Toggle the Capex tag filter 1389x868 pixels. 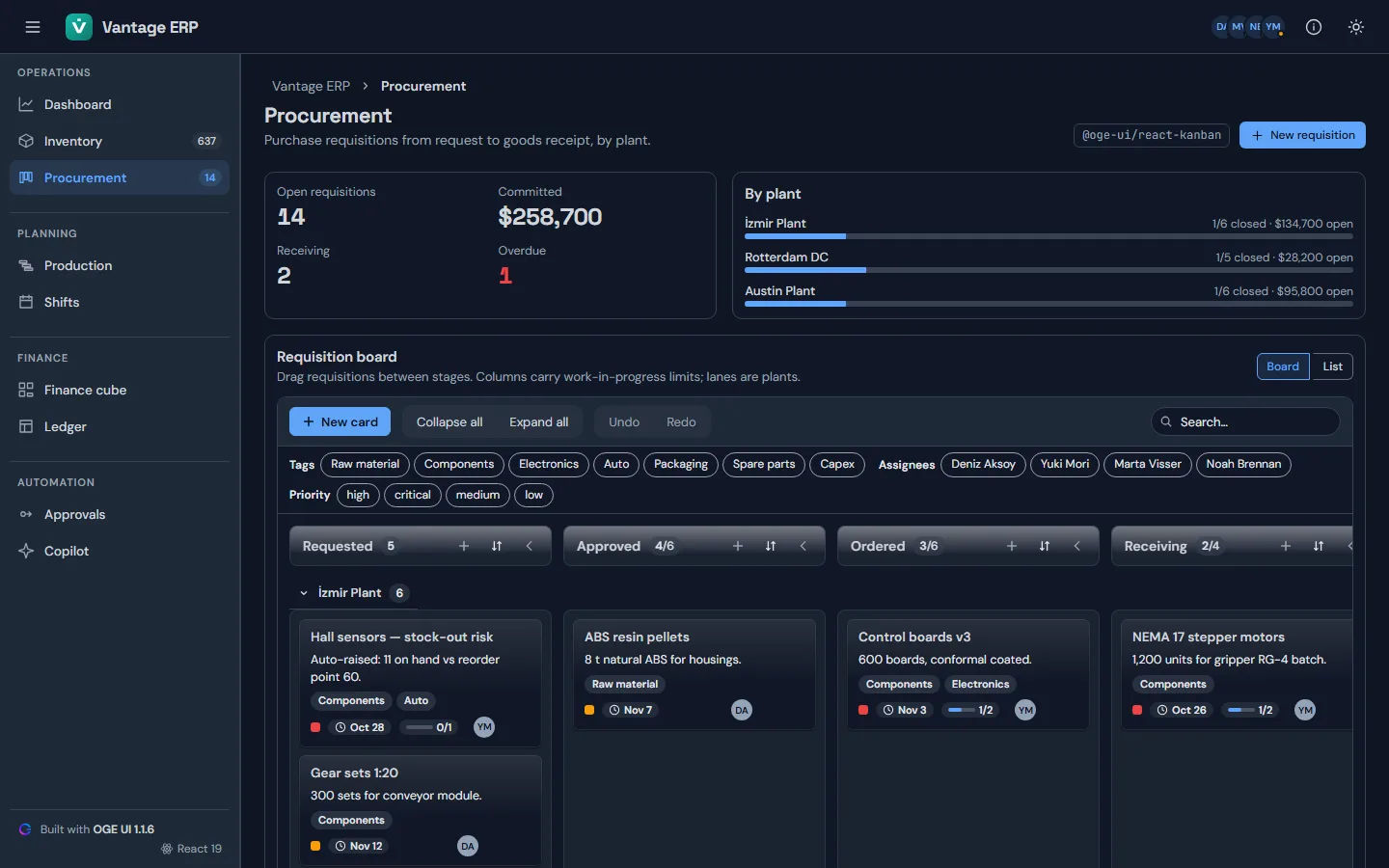tap(837, 464)
